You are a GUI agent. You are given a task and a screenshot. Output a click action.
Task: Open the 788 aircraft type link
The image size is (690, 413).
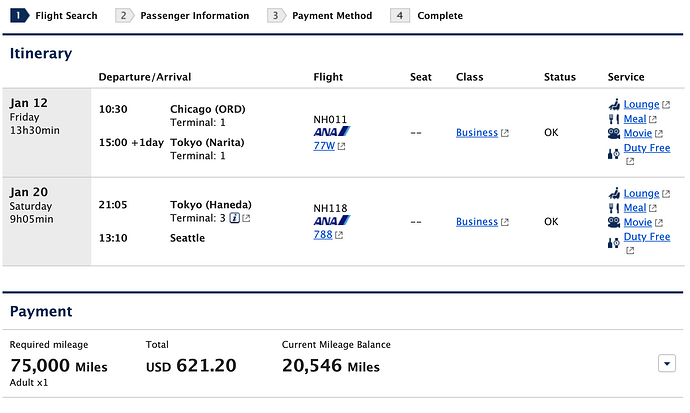pos(323,234)
